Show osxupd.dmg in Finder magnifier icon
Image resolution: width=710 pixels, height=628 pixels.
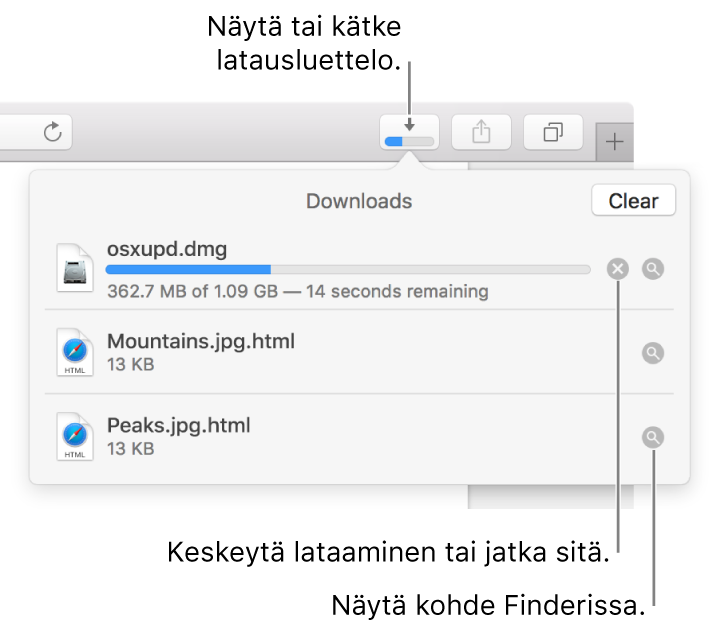[x=653, y=269]
